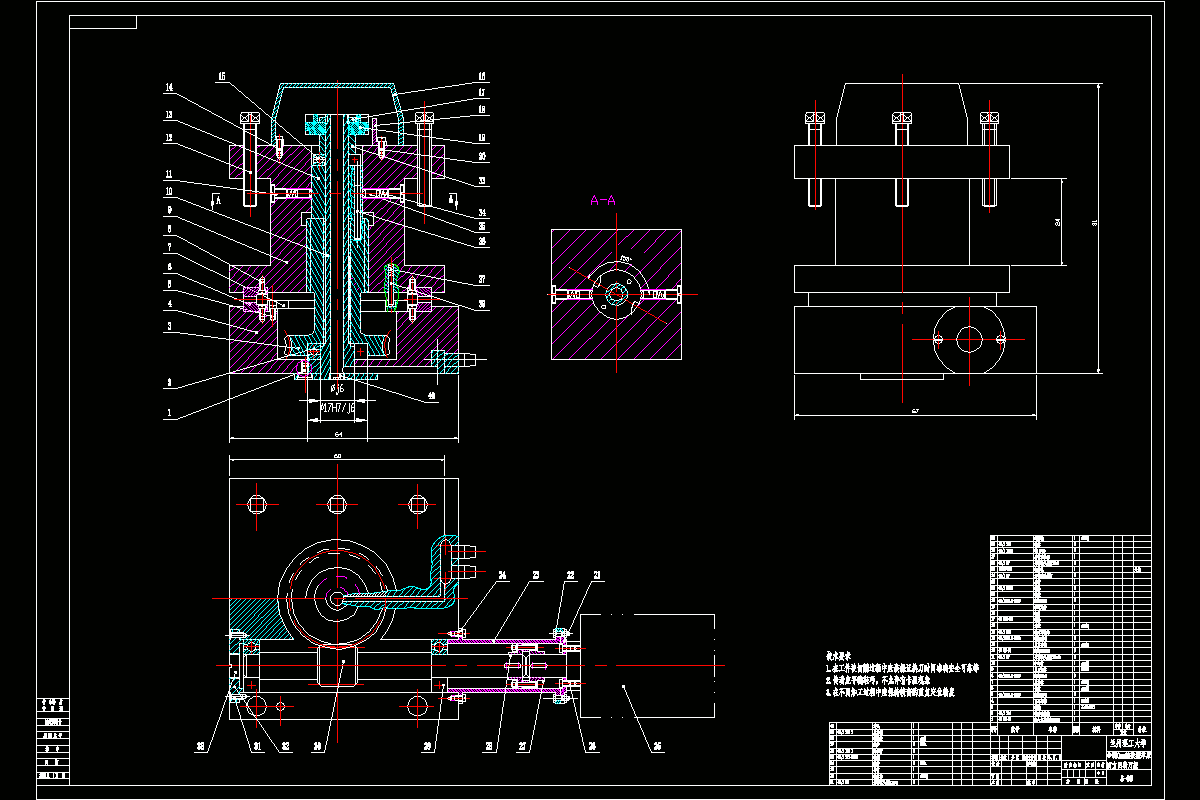Screen dimensions: 1200x800
Task: Click part balloon number 16
Action: pyautogui.click(x=481, y=76)
